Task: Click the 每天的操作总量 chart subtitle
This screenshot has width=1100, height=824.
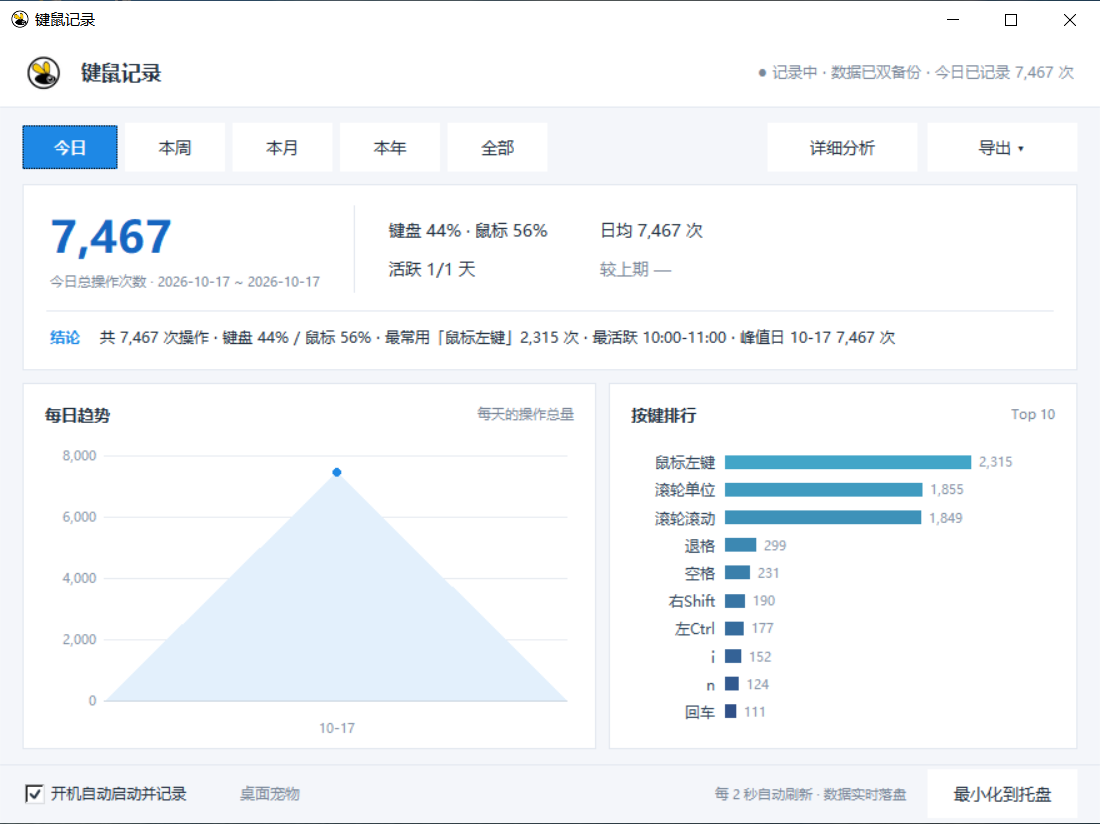Action: pyautogui.click(x=525, y=414)
